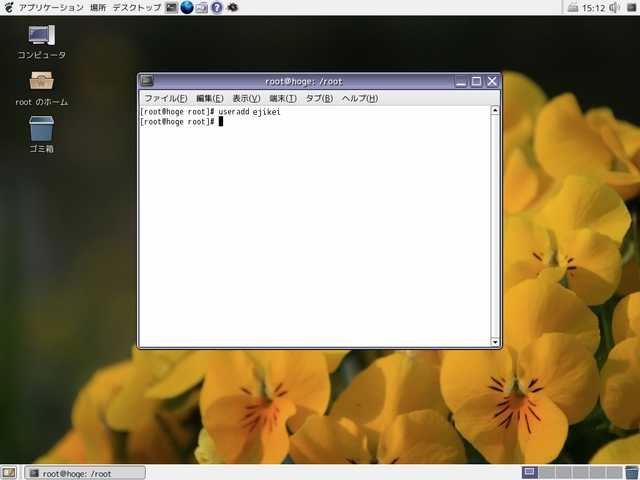Minimize the terminal window
Screen dimensions: 640x480
(461, 81)
